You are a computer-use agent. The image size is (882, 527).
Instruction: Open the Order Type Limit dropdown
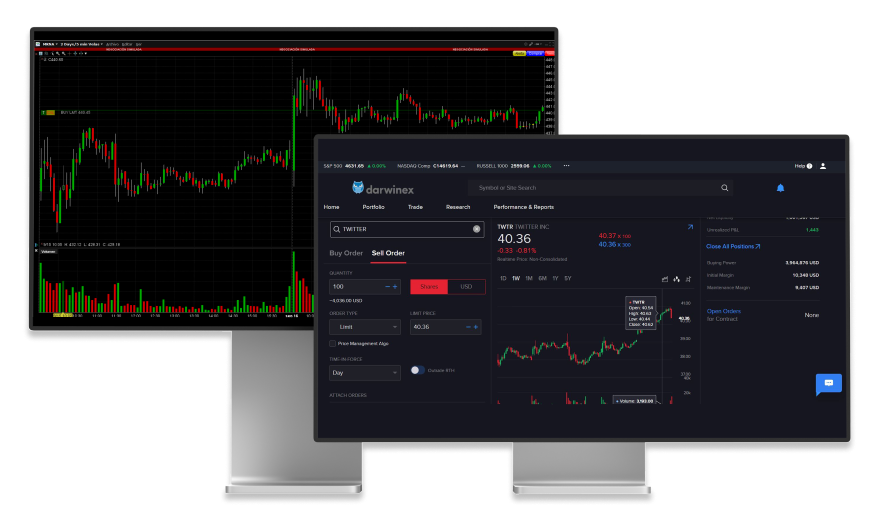tap(365, 327)
